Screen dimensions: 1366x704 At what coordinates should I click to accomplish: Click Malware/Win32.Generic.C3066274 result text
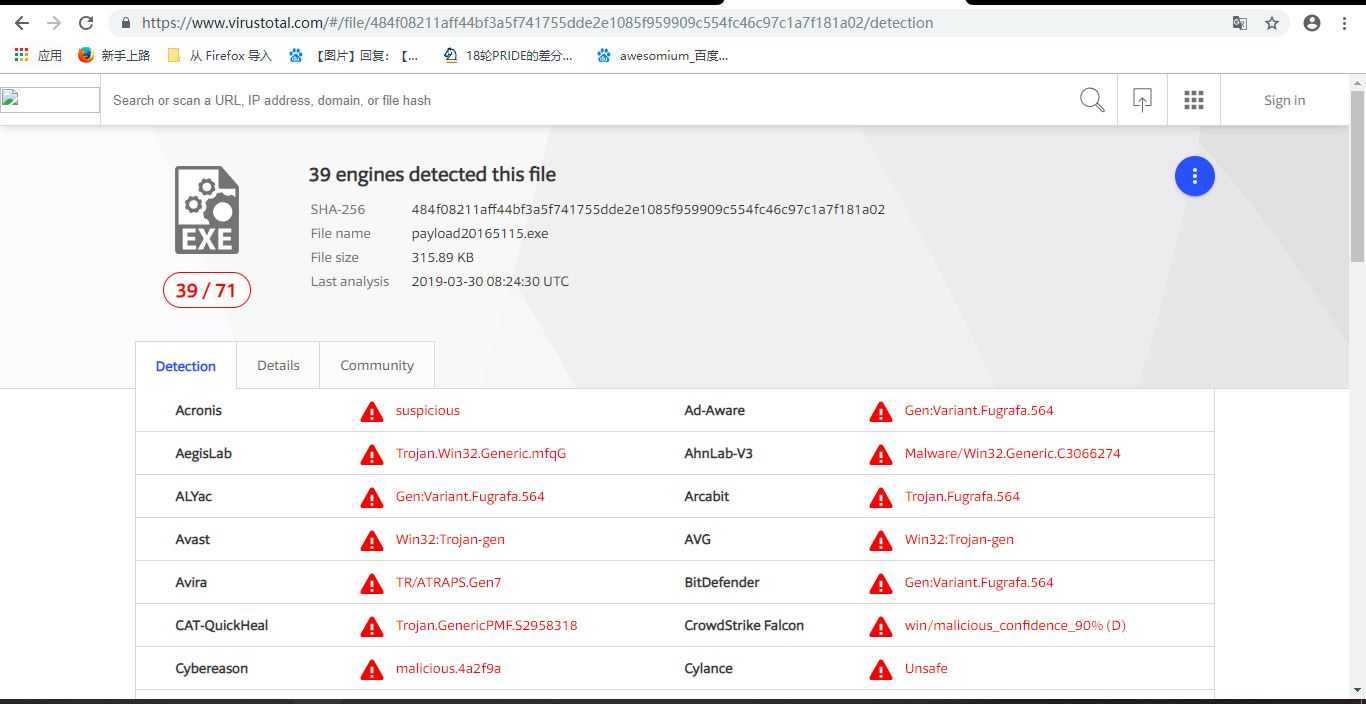click(1012, 453)
